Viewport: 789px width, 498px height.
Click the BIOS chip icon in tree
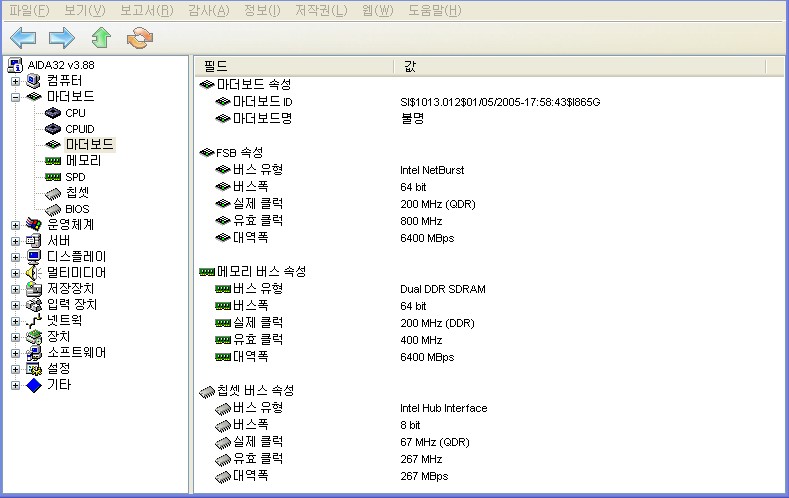click(53, 209)
